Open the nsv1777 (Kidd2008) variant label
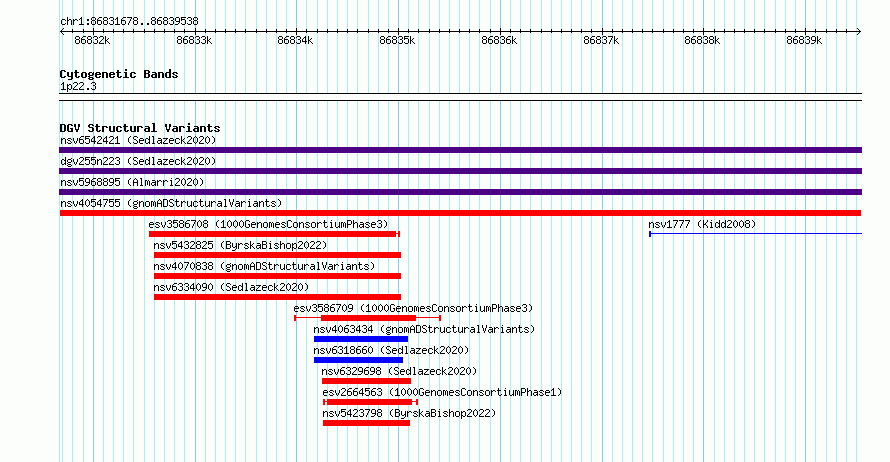Viewport: 890px width, 462px height. pos(702,224)
